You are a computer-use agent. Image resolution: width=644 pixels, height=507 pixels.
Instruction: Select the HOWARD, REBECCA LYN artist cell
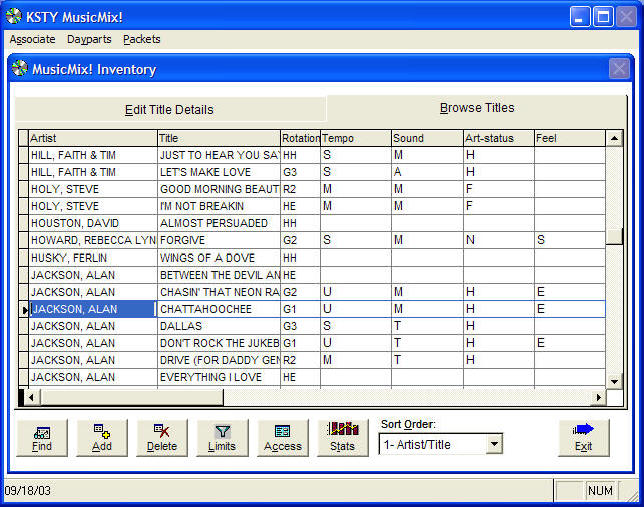(x=93, y=240)
